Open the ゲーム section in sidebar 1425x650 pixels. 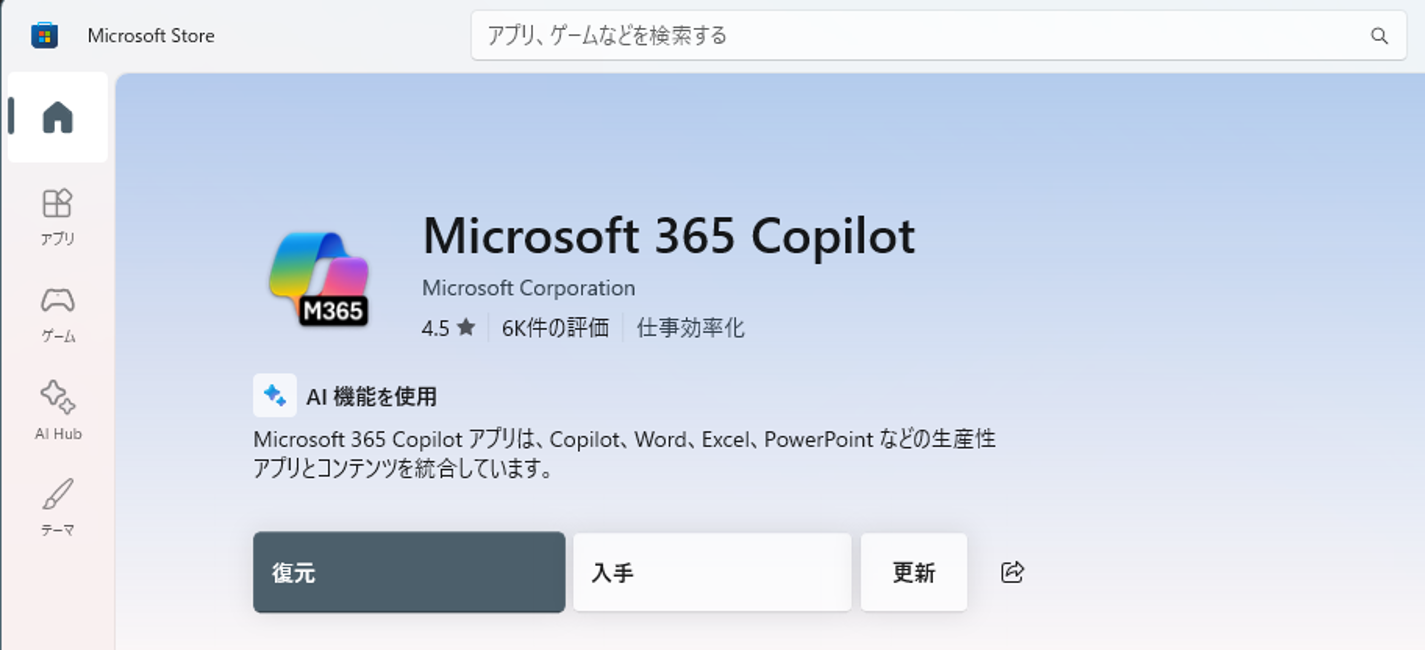[x=57, y=314]
